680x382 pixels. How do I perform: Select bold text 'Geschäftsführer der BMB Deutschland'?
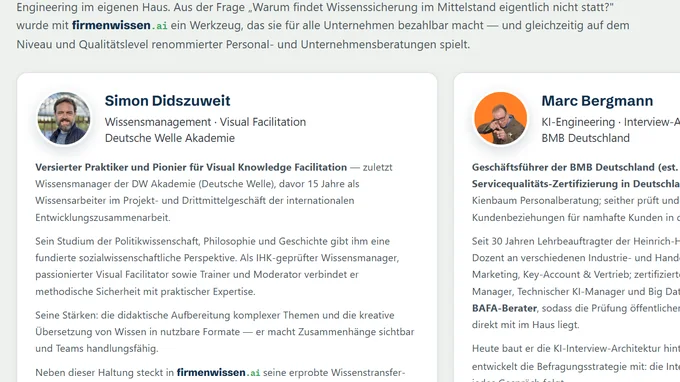[563, 167]
